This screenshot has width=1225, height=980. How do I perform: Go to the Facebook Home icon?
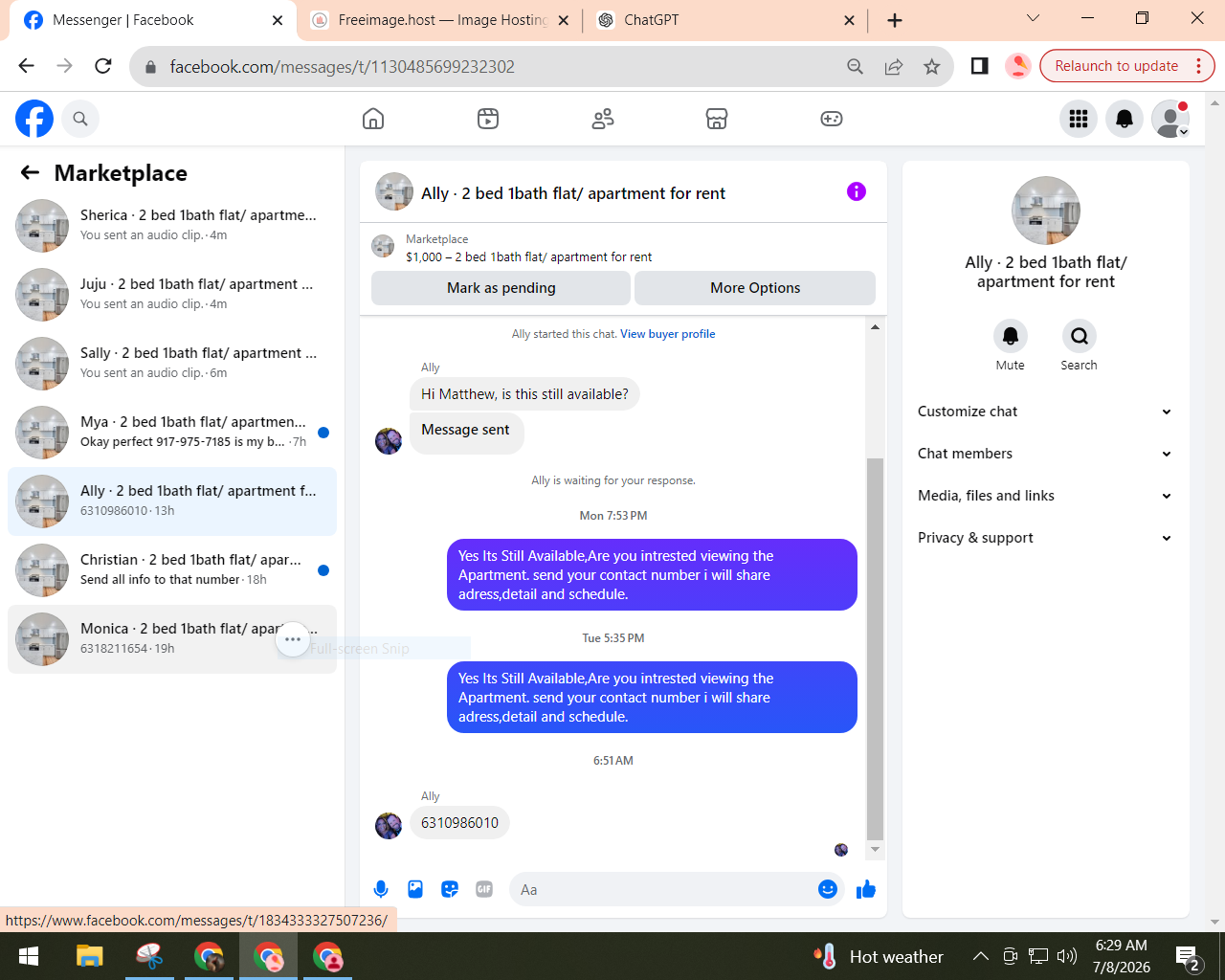click(373, 119)
